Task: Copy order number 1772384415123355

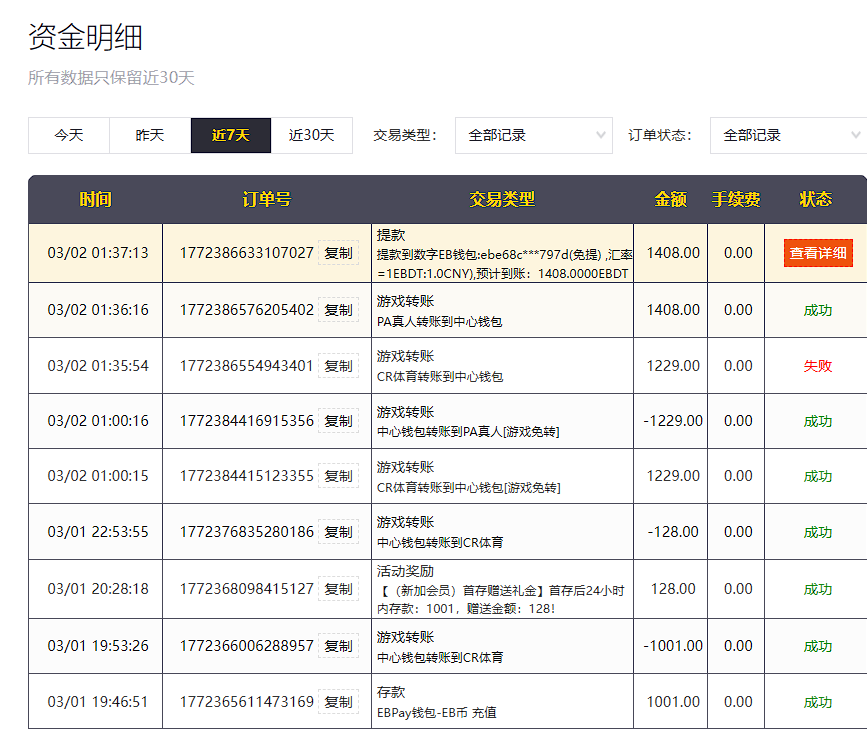Action: click(x=338, y=476)
